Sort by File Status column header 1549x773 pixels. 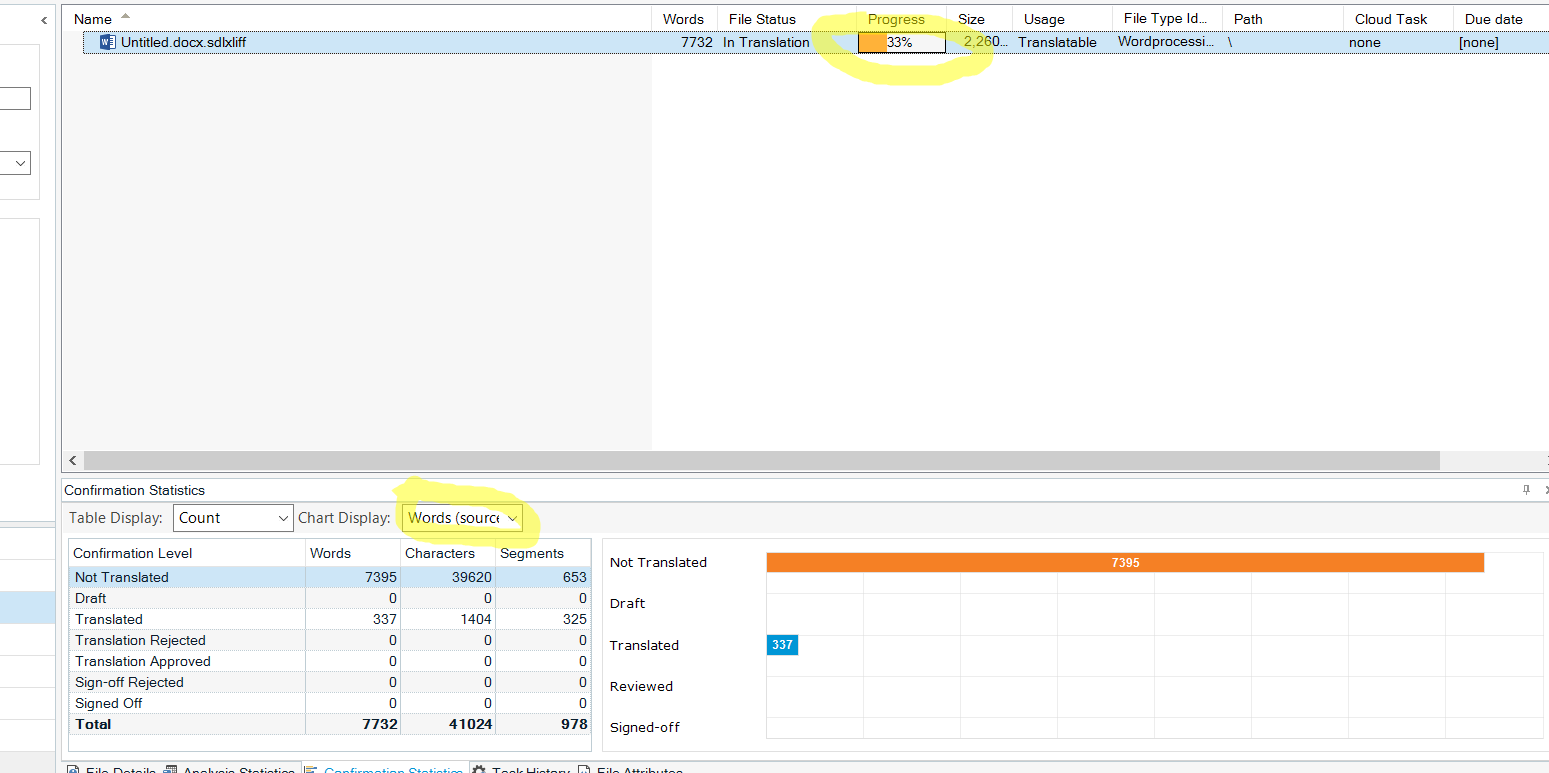[762, 19]
